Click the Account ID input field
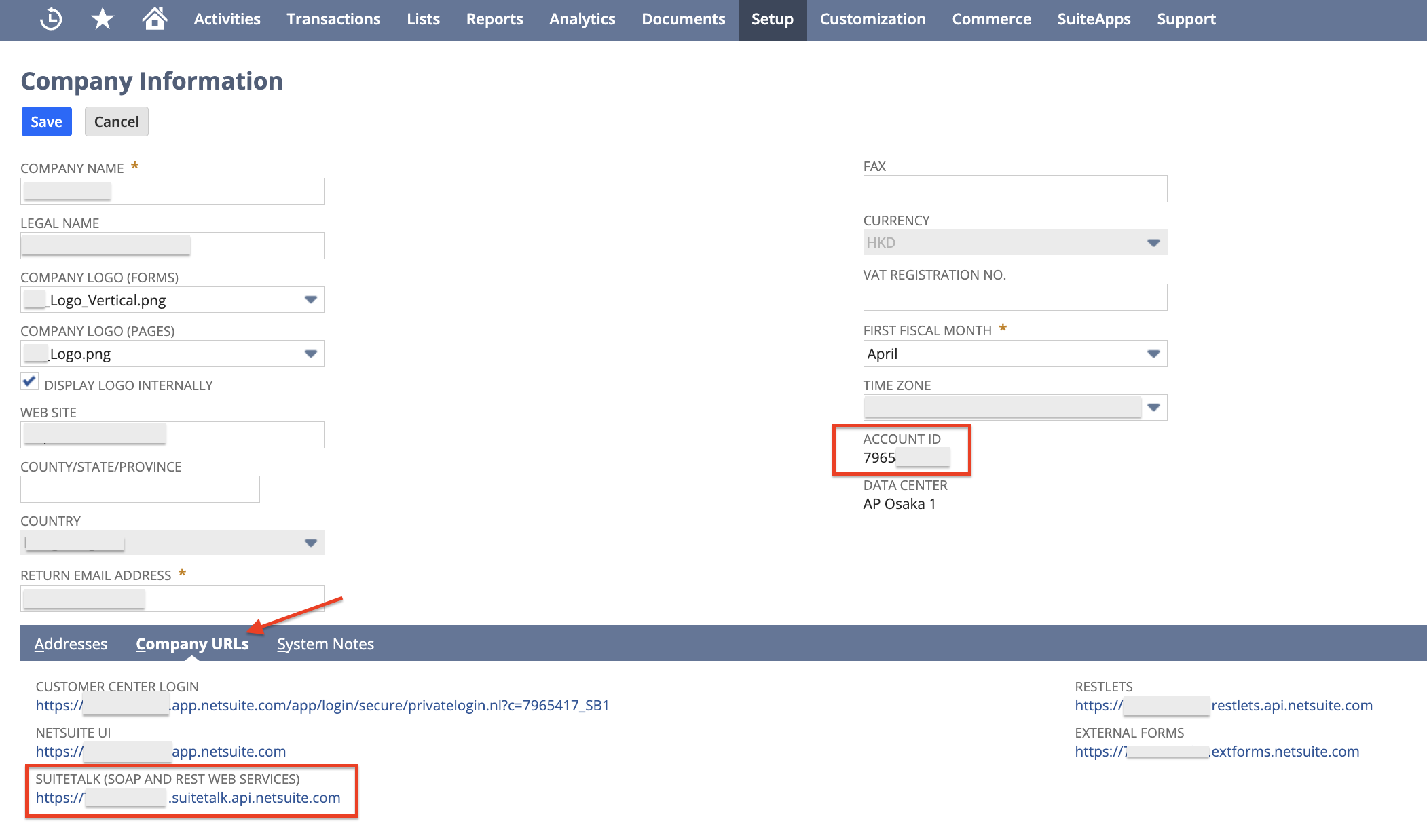This screenshot has width=1427, height=840. tap(905, 458)
